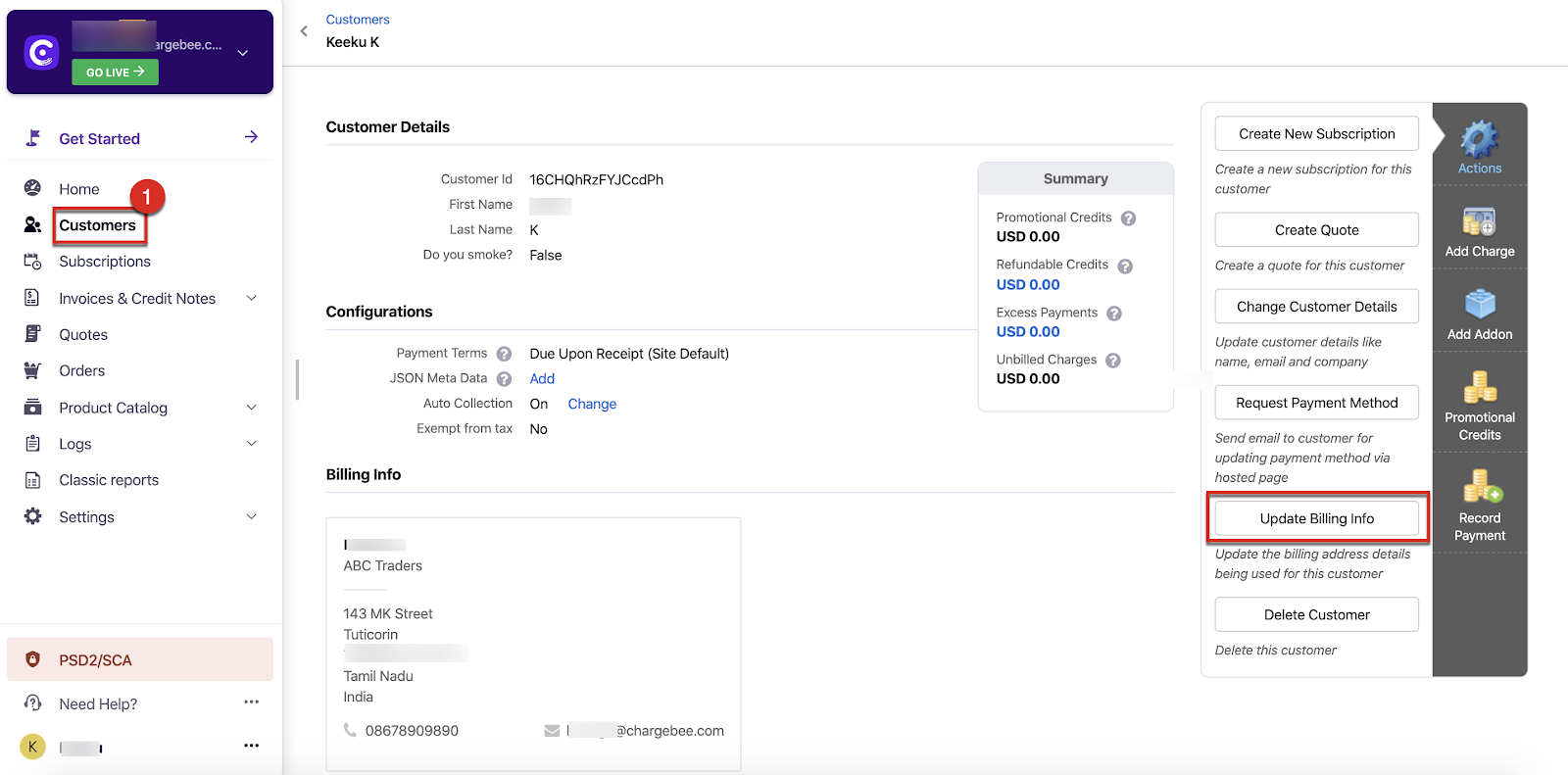Click the Get Started arrow

pyautogui.click(x=251, y=137)
